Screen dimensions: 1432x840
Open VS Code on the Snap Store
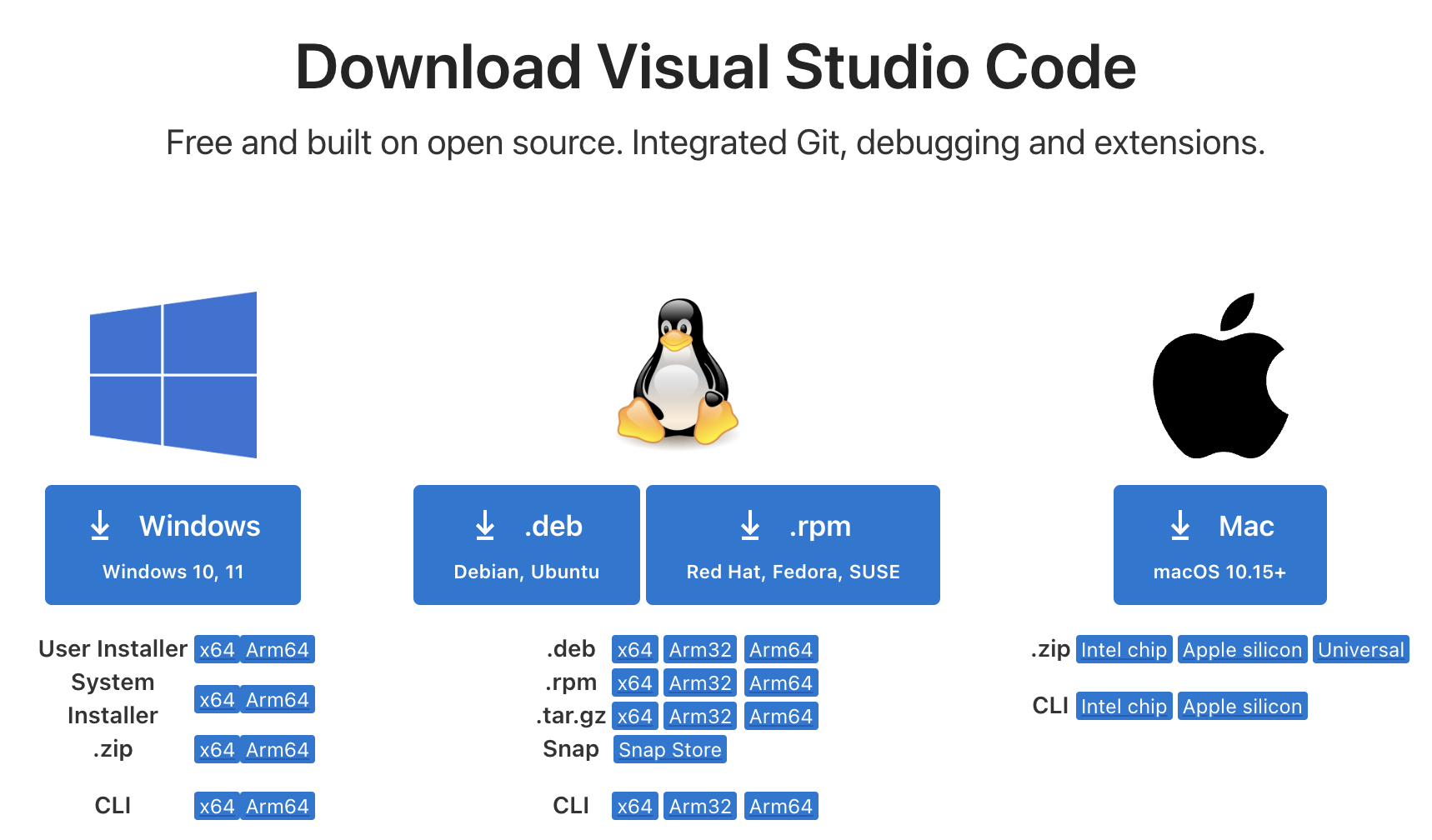pyautogui.click(x=669, y=749)
